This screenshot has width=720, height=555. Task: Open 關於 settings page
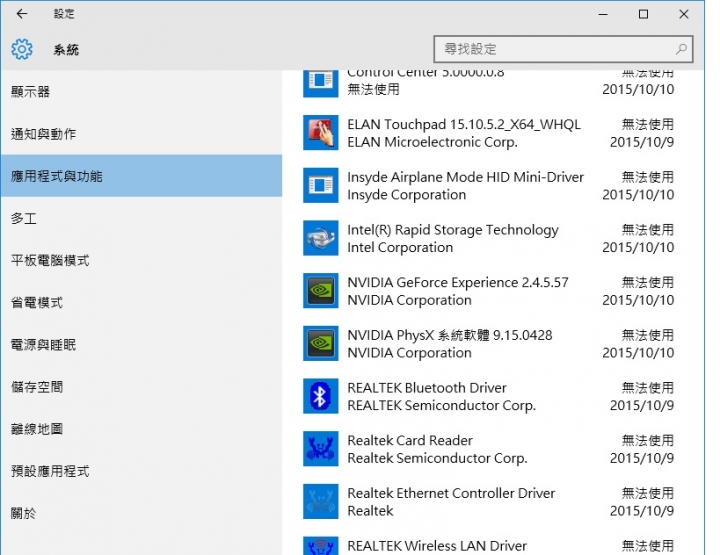(x=141, y=514)
